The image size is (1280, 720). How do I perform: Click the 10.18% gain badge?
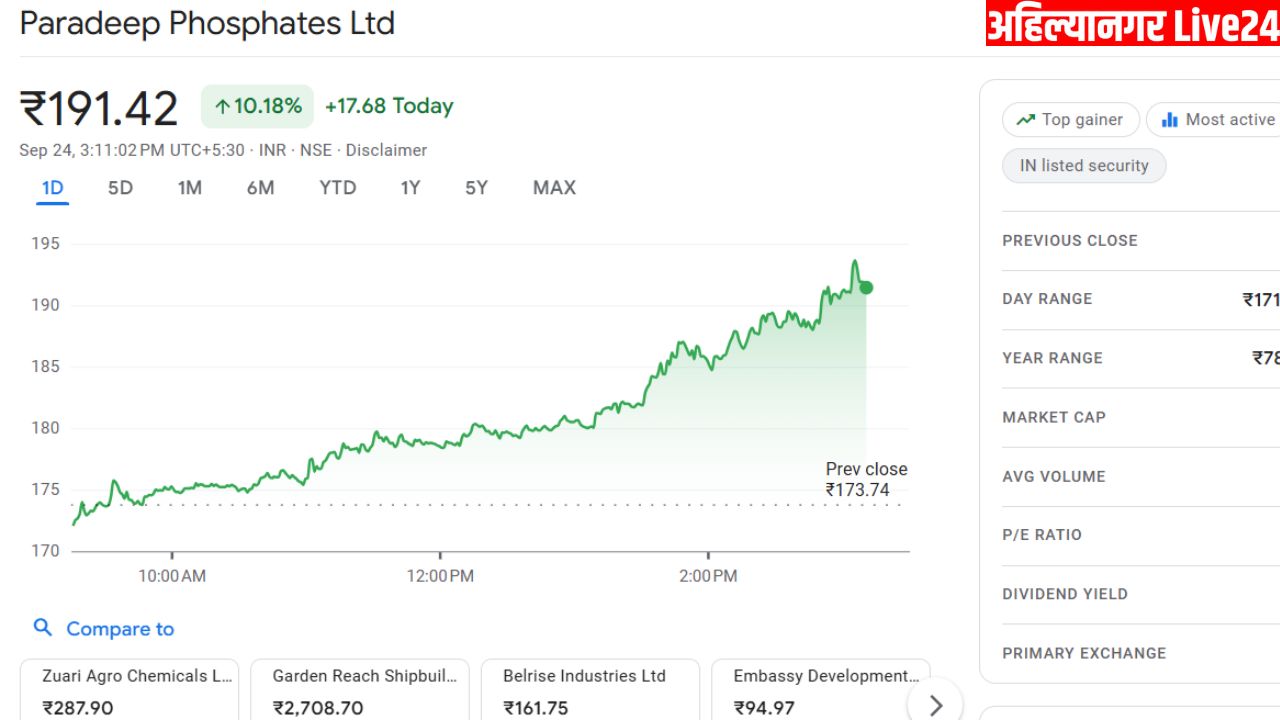tap(258, 106)
